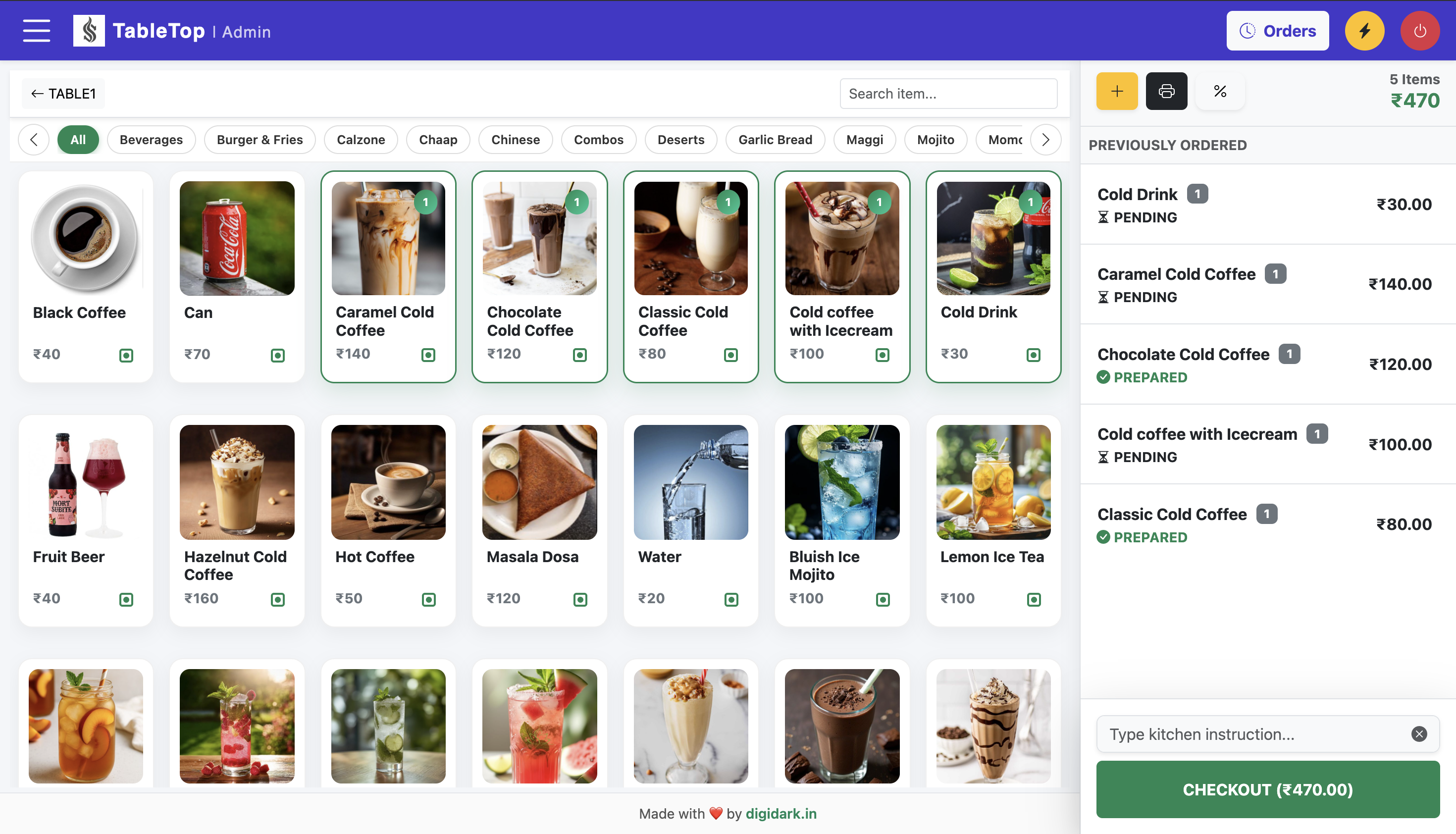This screenshot has width=1456, height=834.
Task: Click the red power logout button
Action: click(x=1419, y=31)
